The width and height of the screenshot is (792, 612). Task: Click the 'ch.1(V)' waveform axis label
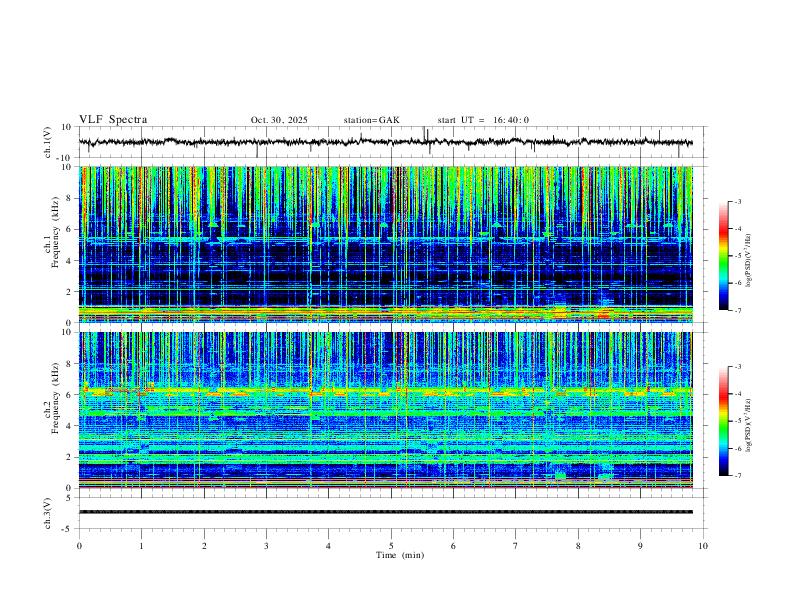[x=48, y=142]
